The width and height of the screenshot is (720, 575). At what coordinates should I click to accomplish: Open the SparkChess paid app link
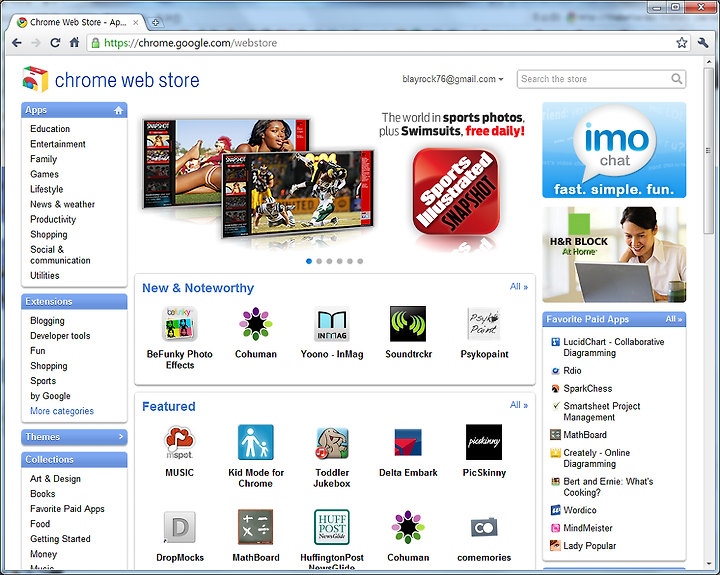coord(587,389)
